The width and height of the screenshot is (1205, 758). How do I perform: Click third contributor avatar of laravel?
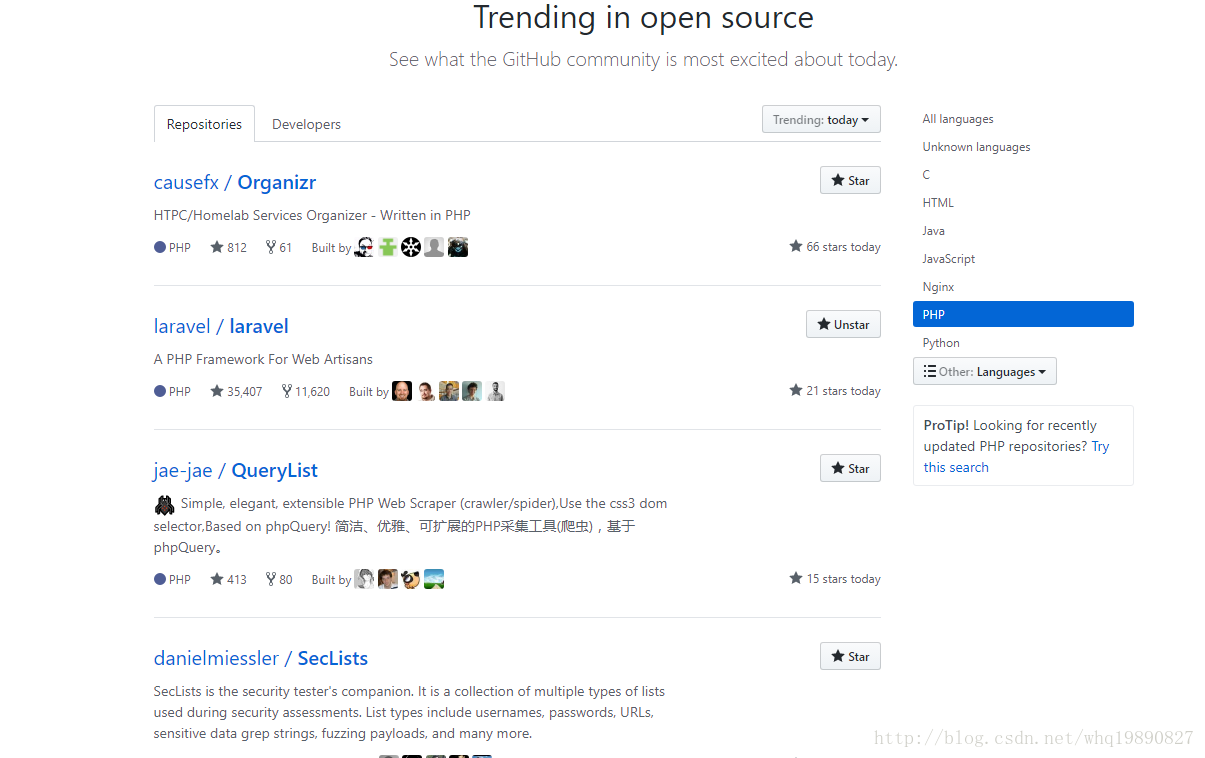click(x=449, y=391)
